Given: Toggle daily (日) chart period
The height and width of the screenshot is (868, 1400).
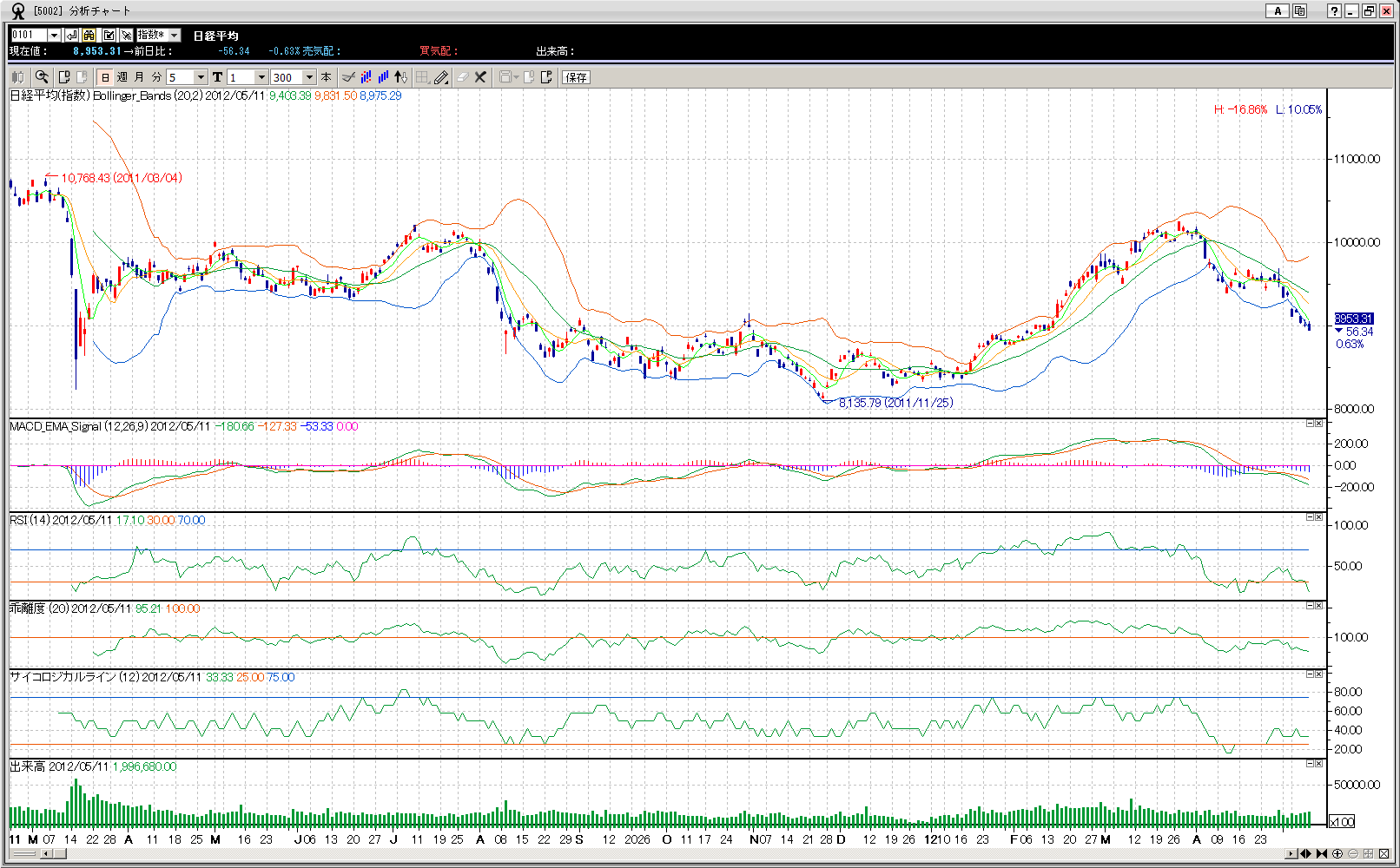Looking at the screenshot, I should 105,77.
